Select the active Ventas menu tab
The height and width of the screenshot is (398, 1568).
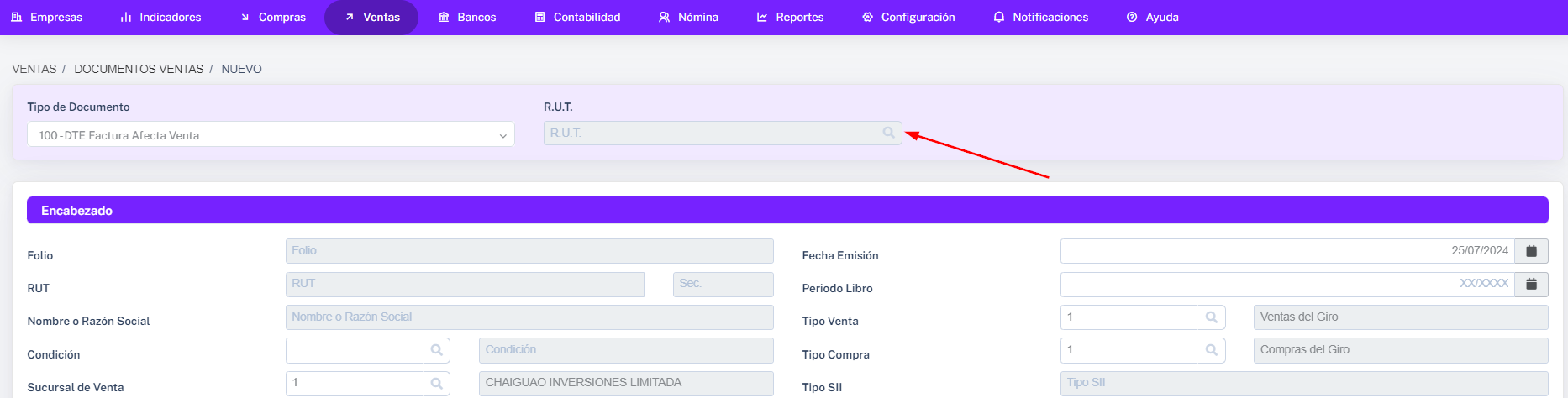pyautogui.click(x=371, y=17)
